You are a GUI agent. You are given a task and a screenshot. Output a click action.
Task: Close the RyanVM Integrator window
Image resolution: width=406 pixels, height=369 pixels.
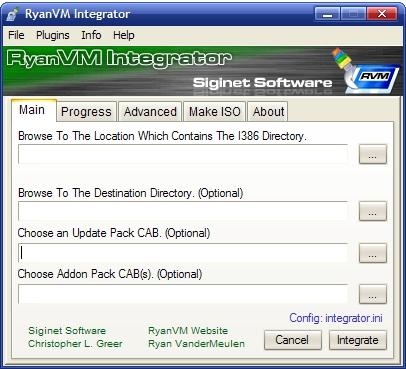pyautogui.click(x=382, y=14)
